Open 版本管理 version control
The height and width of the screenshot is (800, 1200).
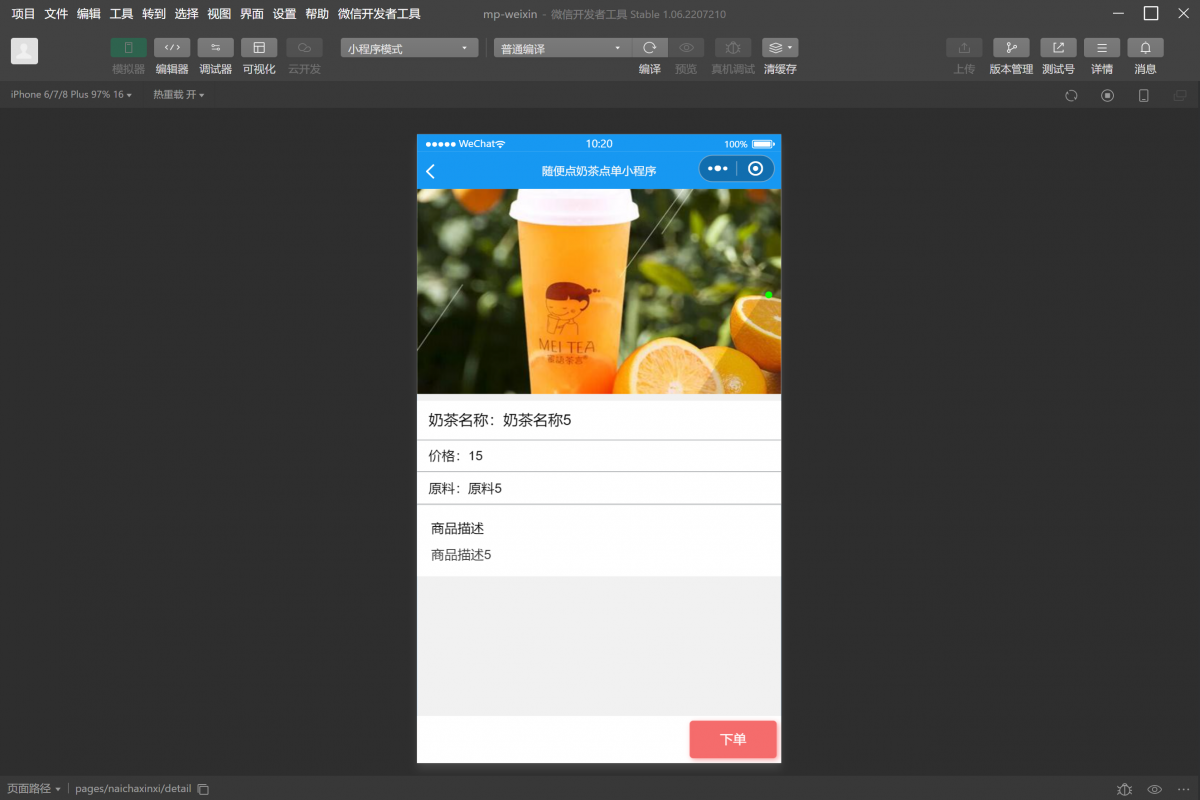[1011, 48]
